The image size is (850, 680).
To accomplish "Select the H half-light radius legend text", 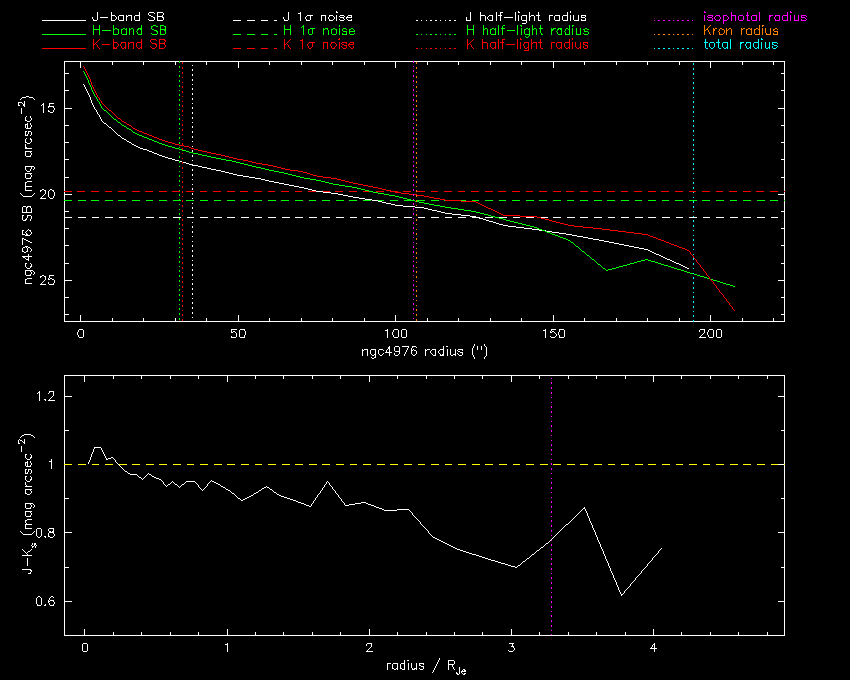I will [526, 31].
